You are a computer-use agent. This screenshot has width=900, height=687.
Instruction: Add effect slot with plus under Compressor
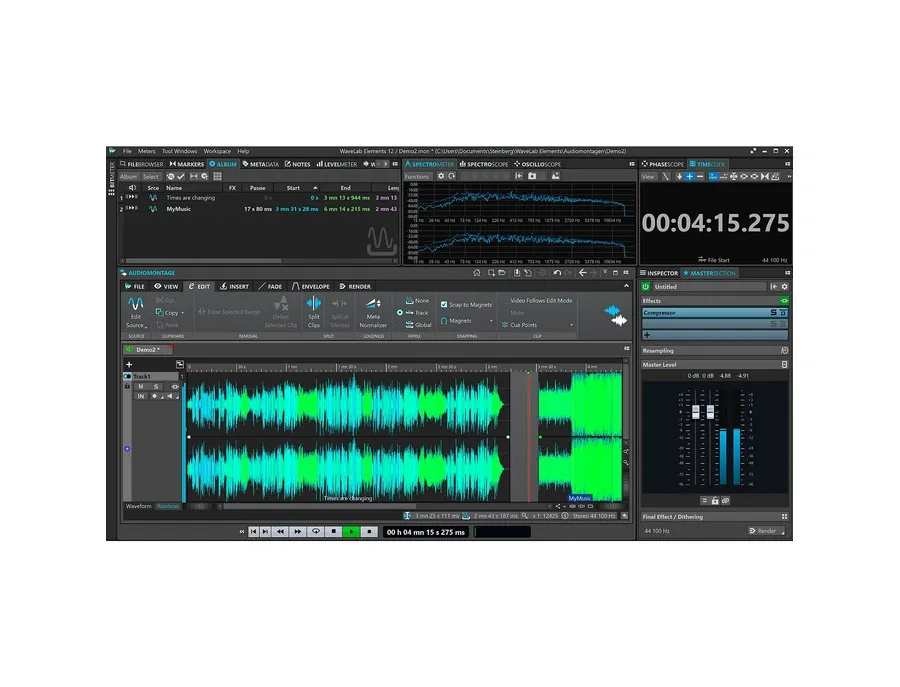647,335
